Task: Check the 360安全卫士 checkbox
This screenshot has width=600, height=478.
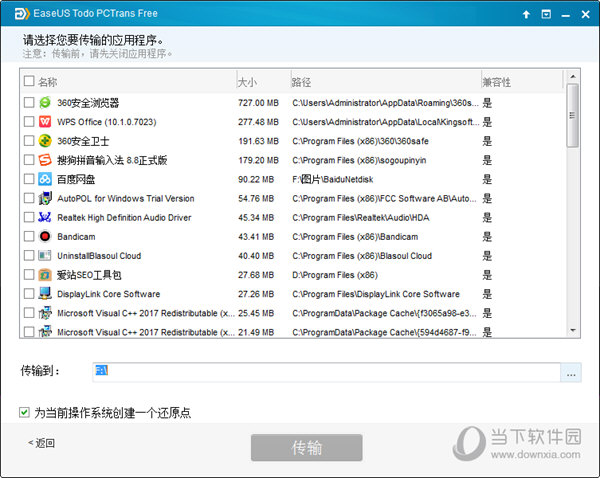Action: (29, 140)
